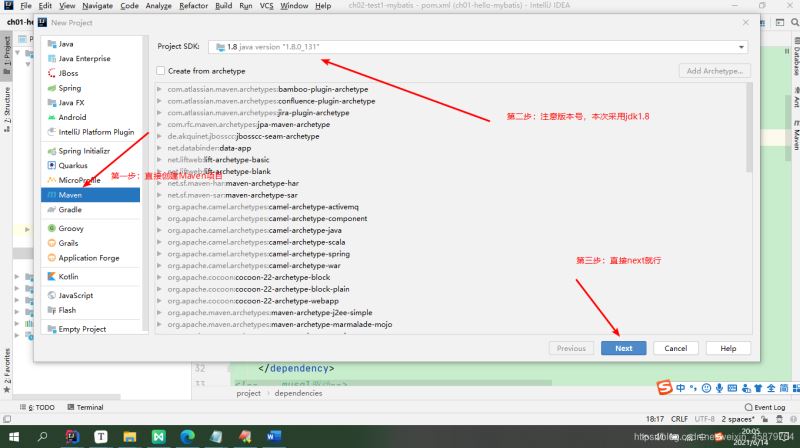Click dependencies breadcrumb in editor
The image size is (800, 448).
pyautogui.click(x=298, y=393)
